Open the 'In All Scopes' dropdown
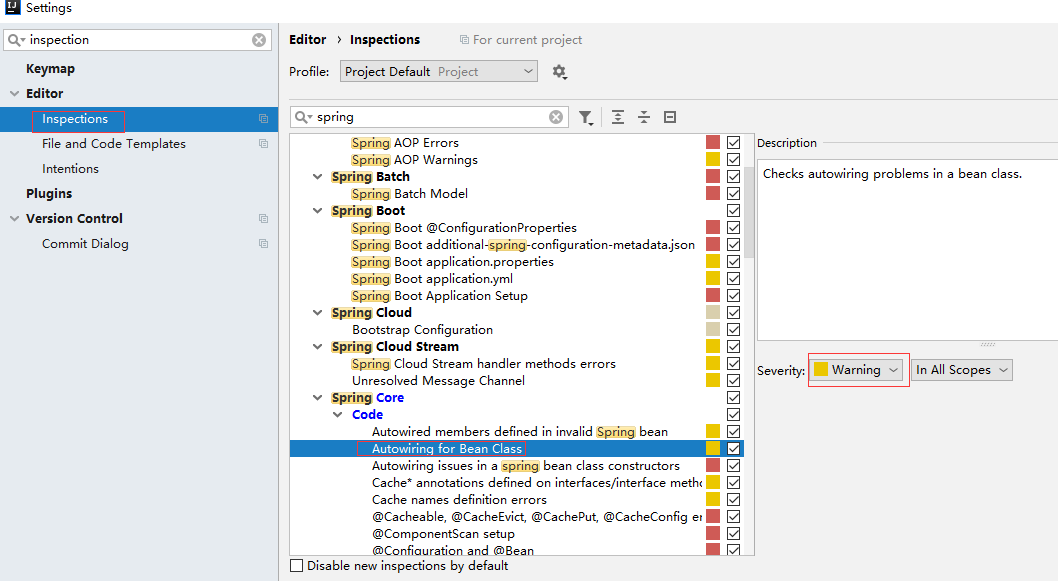Image resolution: width=1058 pixels, height=581 pixels. (962, 370)
